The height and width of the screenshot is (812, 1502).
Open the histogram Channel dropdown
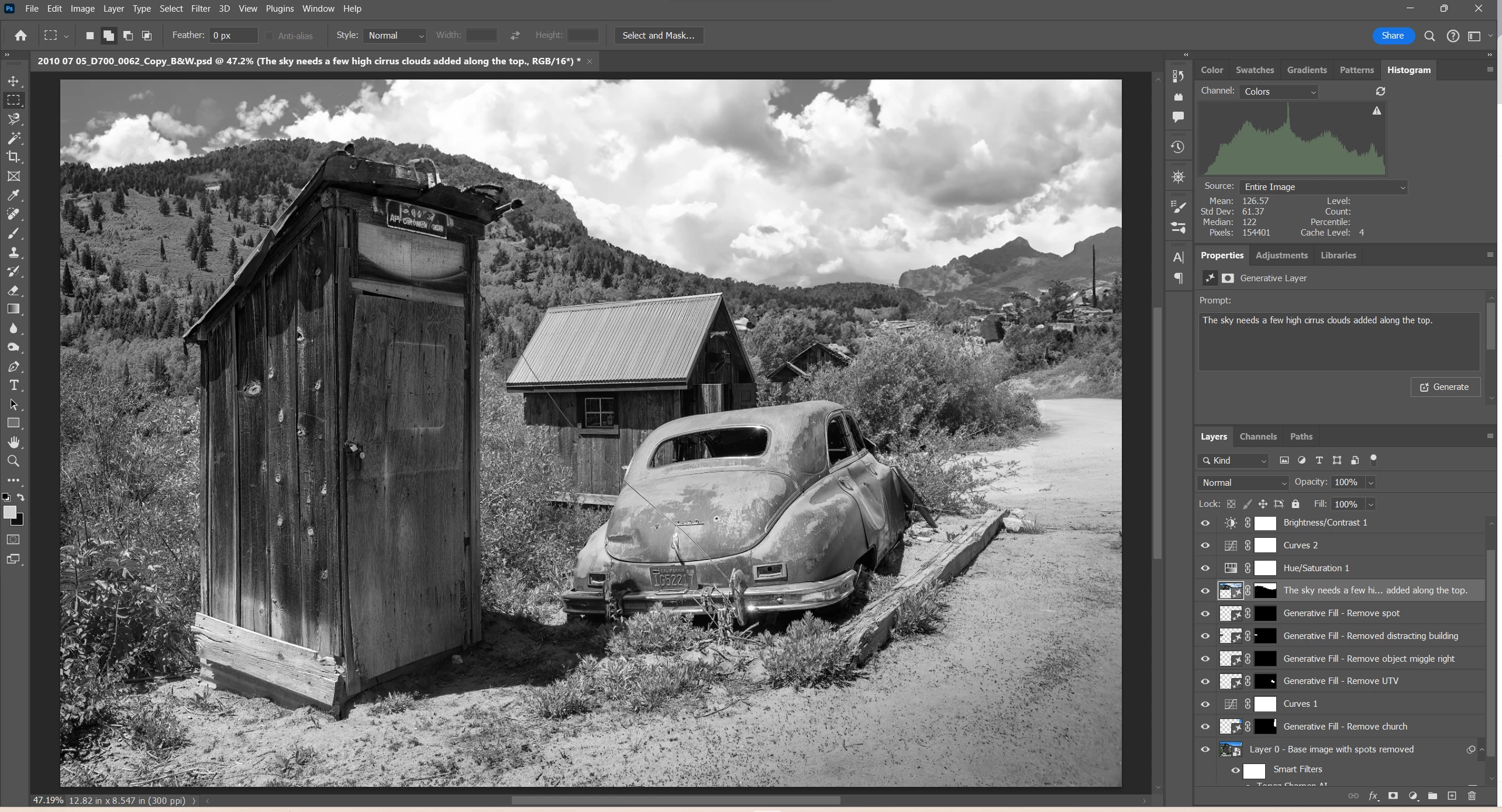(x=1279, y=92)
